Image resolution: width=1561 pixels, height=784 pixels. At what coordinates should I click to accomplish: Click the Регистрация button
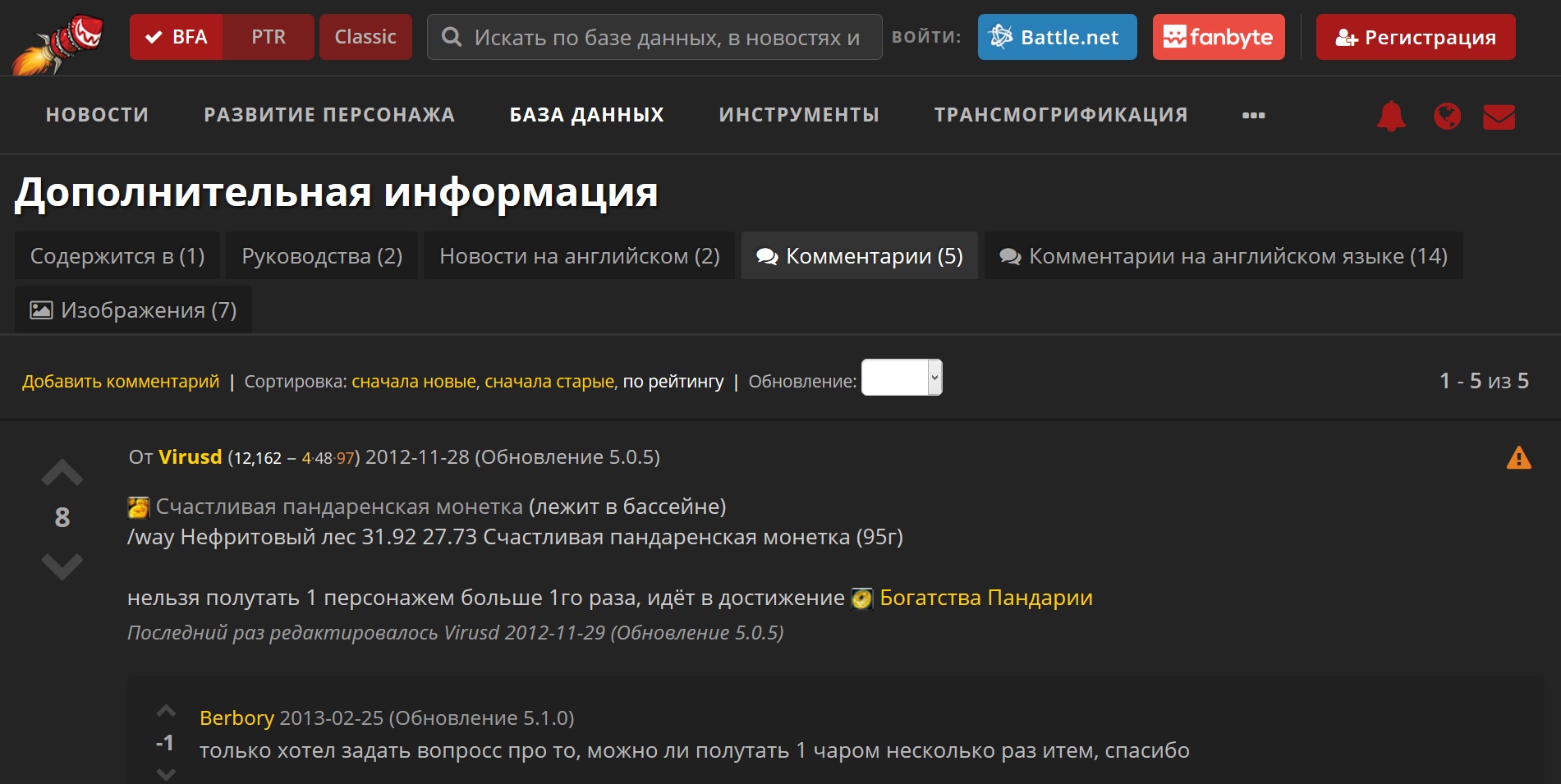tap(1416, 37)
